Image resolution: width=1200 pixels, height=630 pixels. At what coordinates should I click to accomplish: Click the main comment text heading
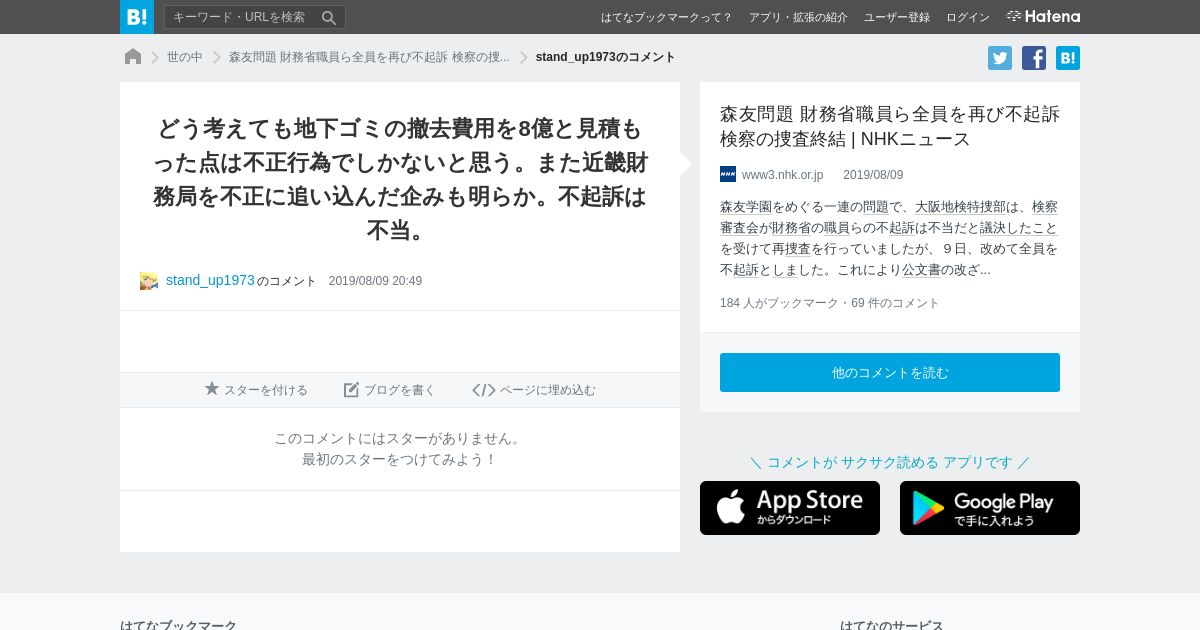[400, 179]
